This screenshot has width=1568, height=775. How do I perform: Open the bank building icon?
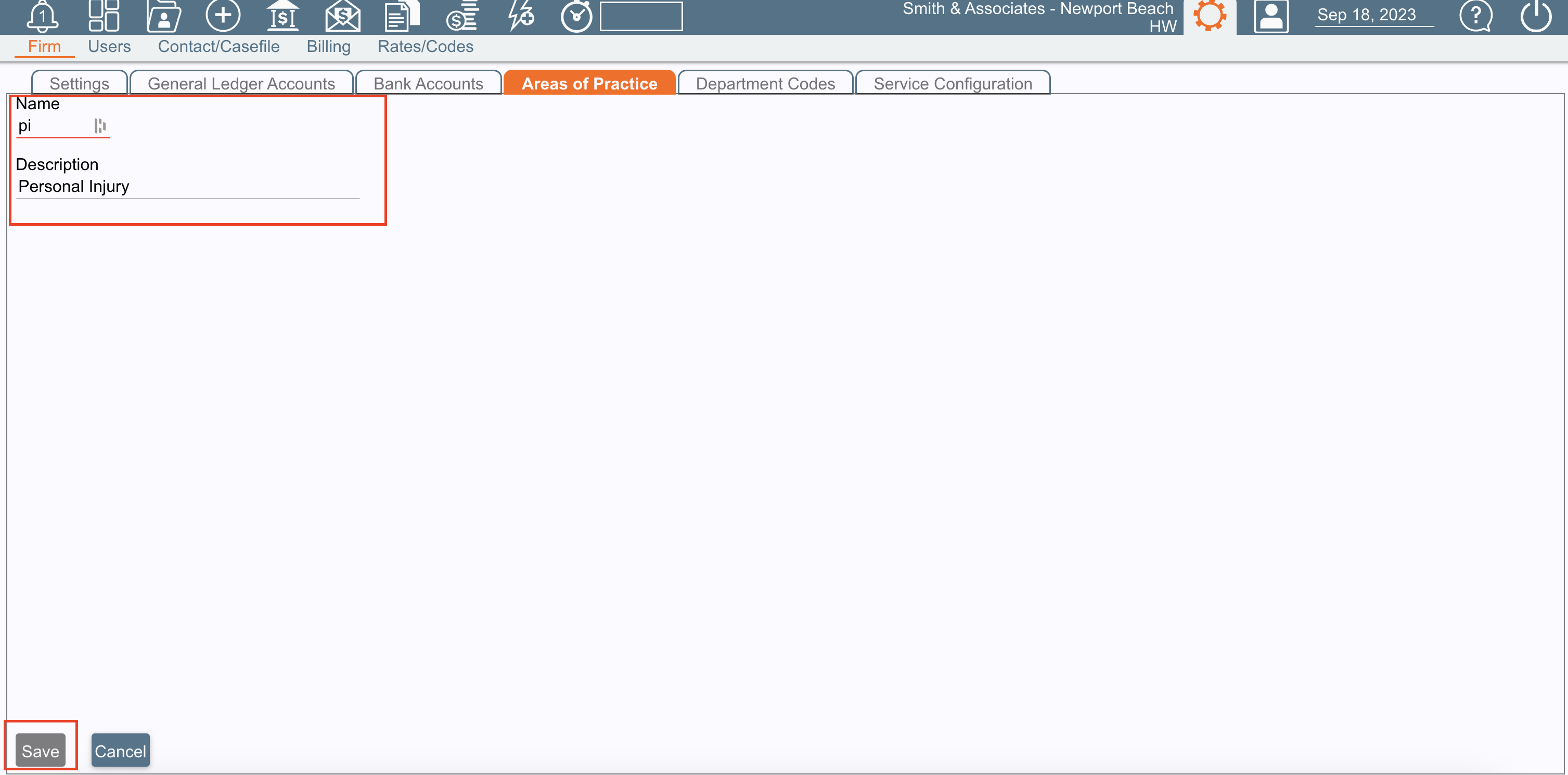point(283,15)
